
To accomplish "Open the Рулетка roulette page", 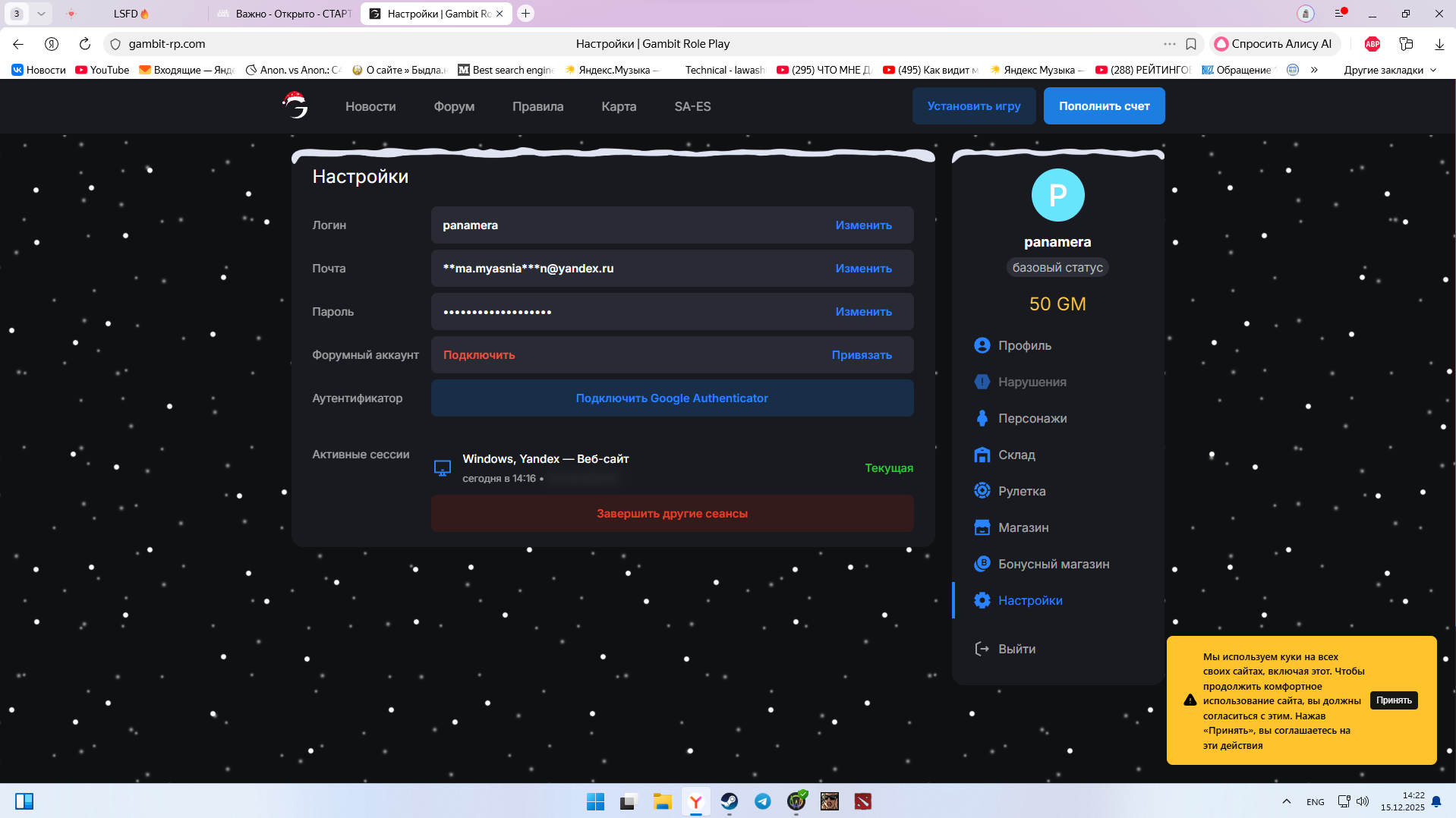I will (x=1021, y=491).
